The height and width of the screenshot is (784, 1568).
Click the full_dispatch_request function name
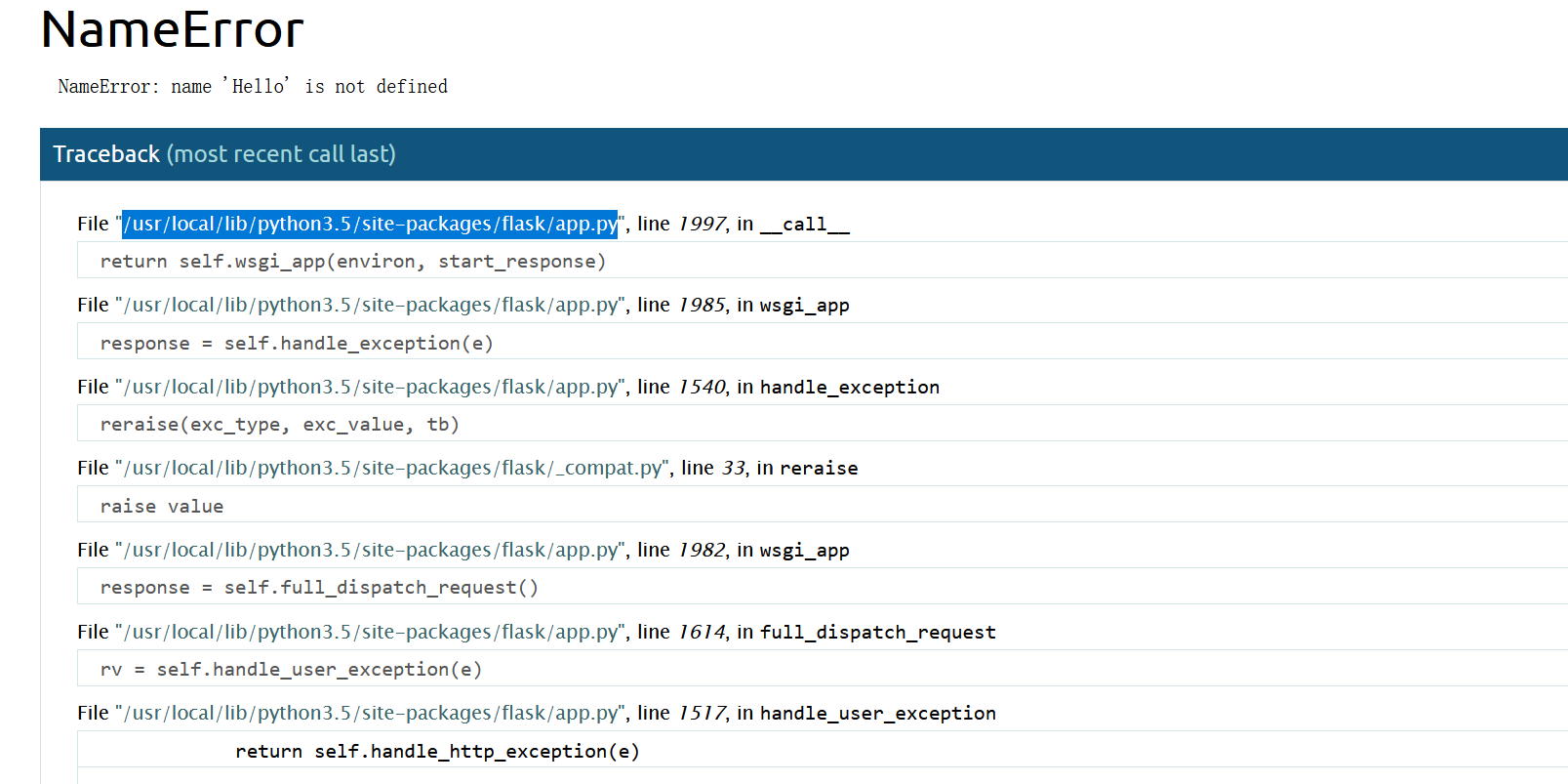click(877, 633)
